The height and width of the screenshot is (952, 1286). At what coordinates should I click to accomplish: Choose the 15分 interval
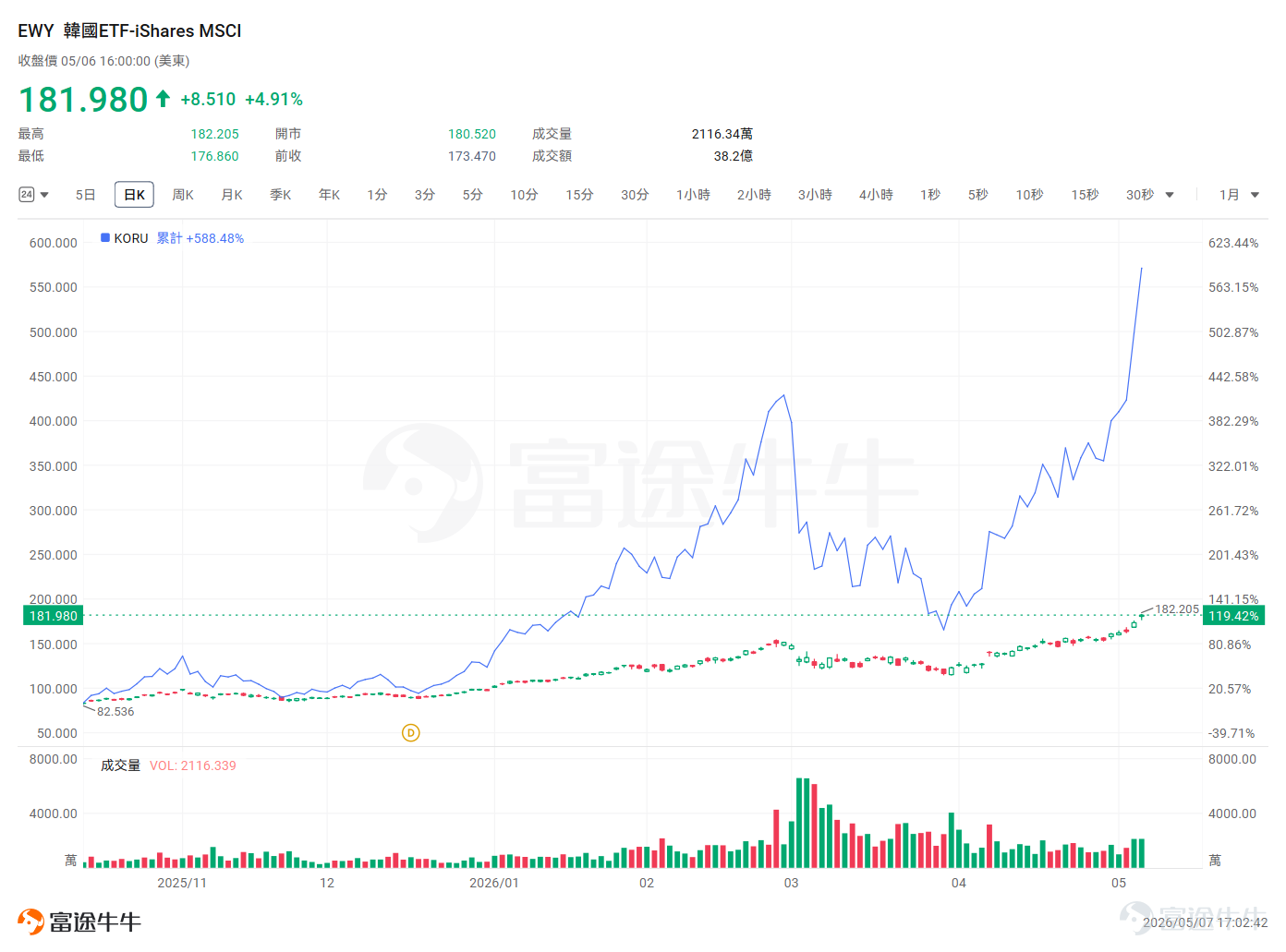pyautogui.click(x=579, y=195)
